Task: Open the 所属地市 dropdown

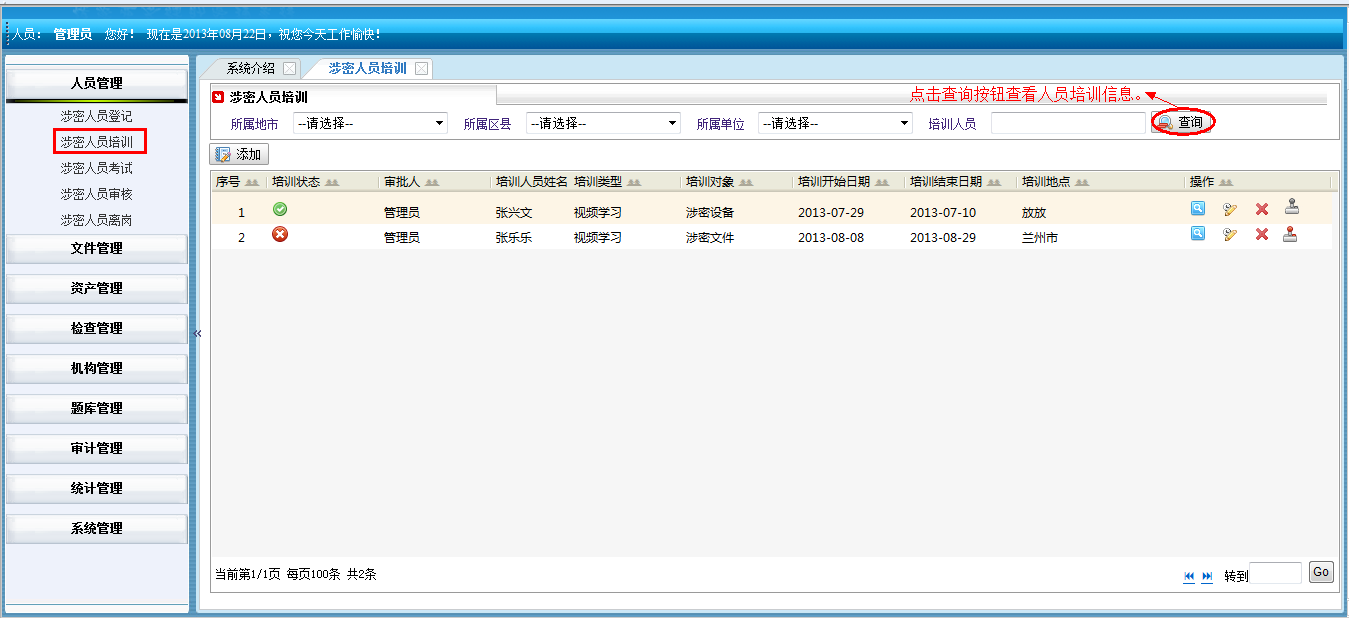Action: pos(370,123)
